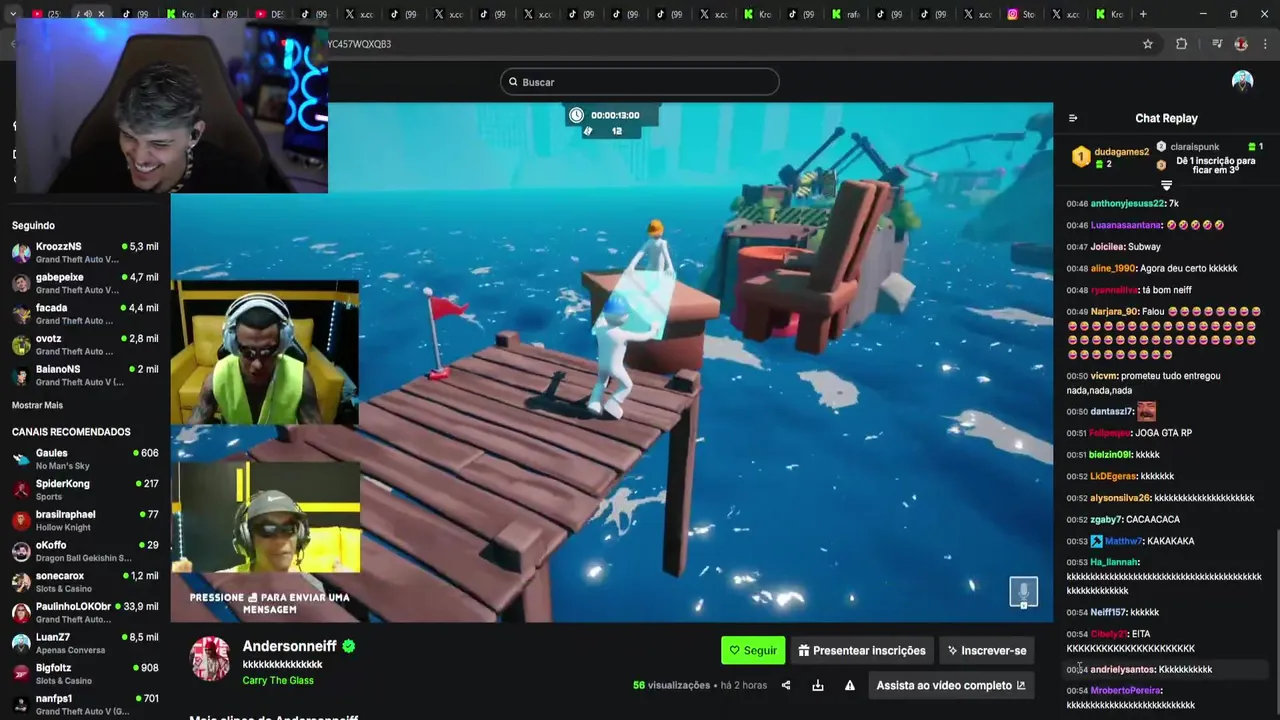Screen dimensions: 1280x720
Task: Click the dudagames2 top gifter badge
Action: point(1081,157)
